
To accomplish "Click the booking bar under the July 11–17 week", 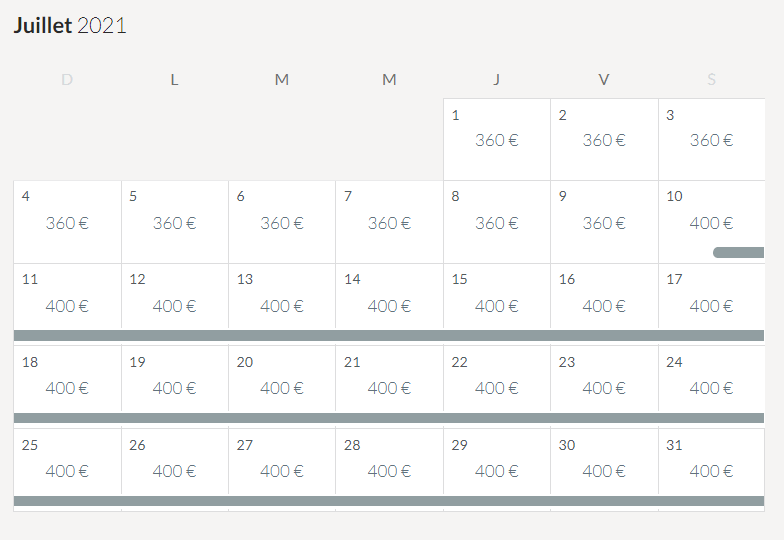I will pyautogui.click(x=389, y=336).
